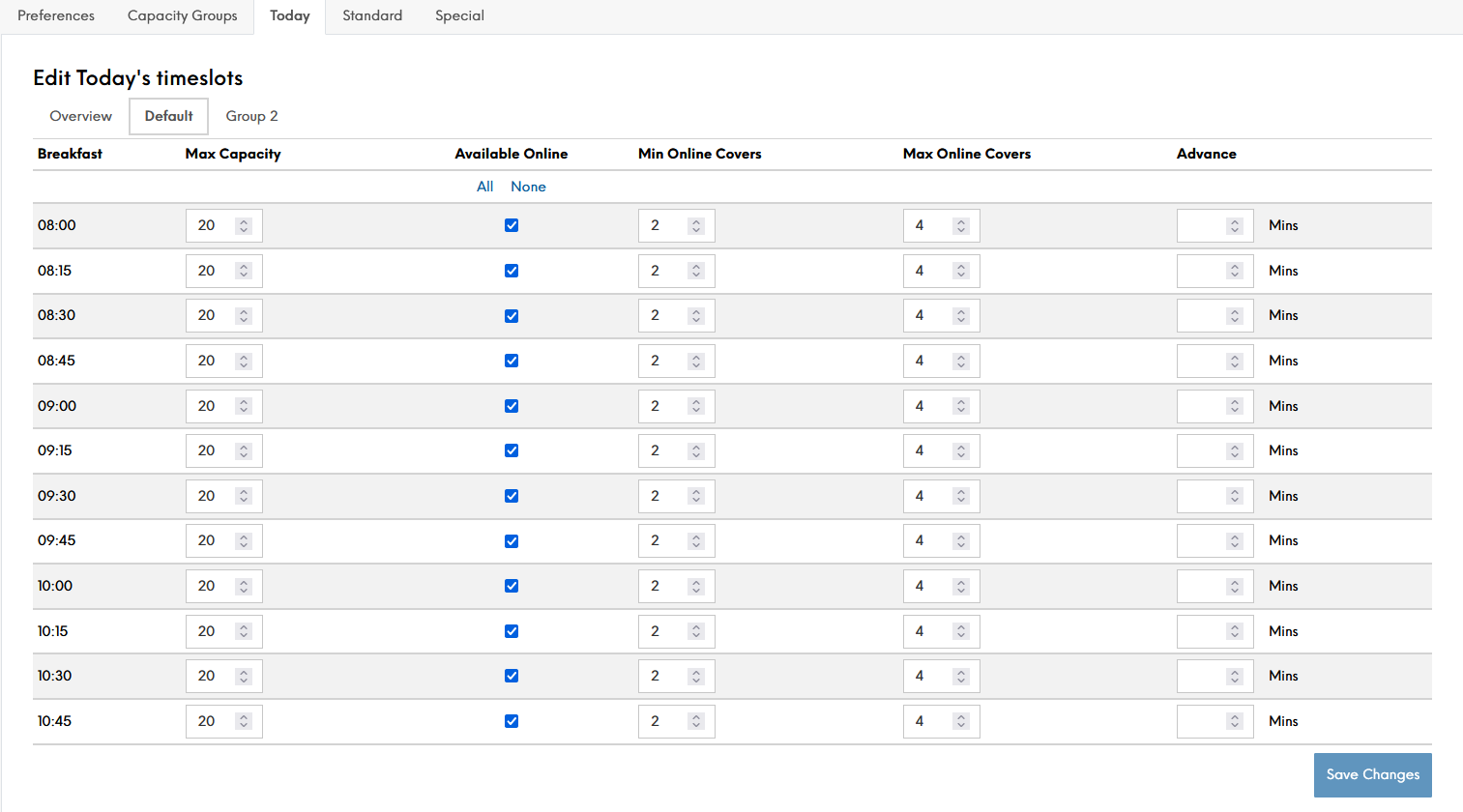
Task: Click Max Capacity stepper arrows for 10:30
Action: (x=244, y=676)
